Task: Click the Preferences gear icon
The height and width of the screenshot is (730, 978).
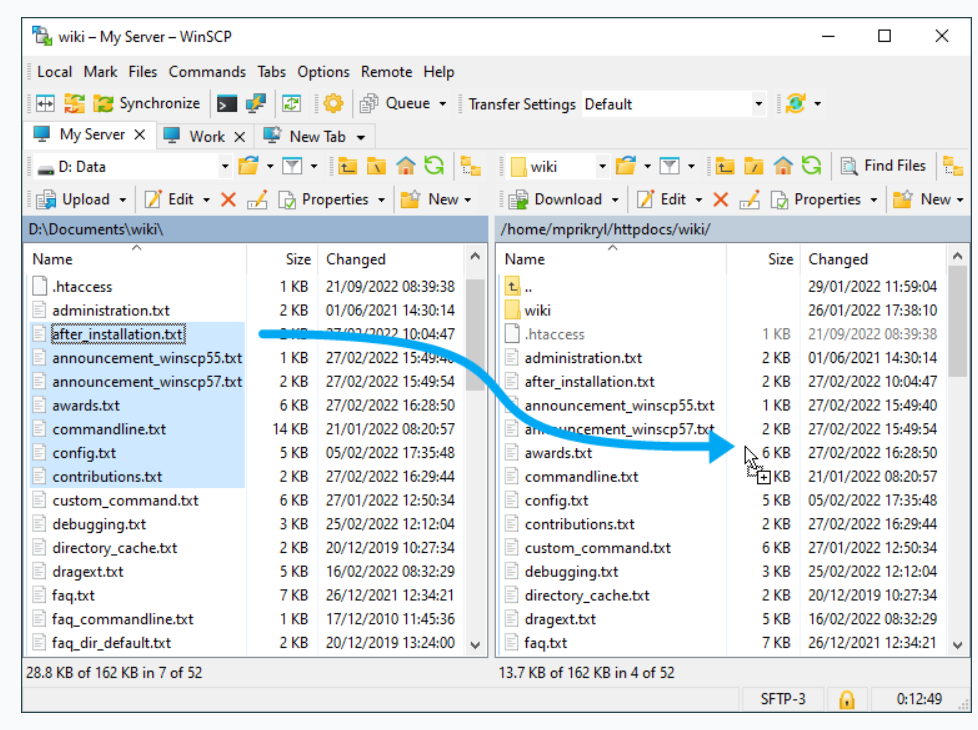Action: [333, 103]
